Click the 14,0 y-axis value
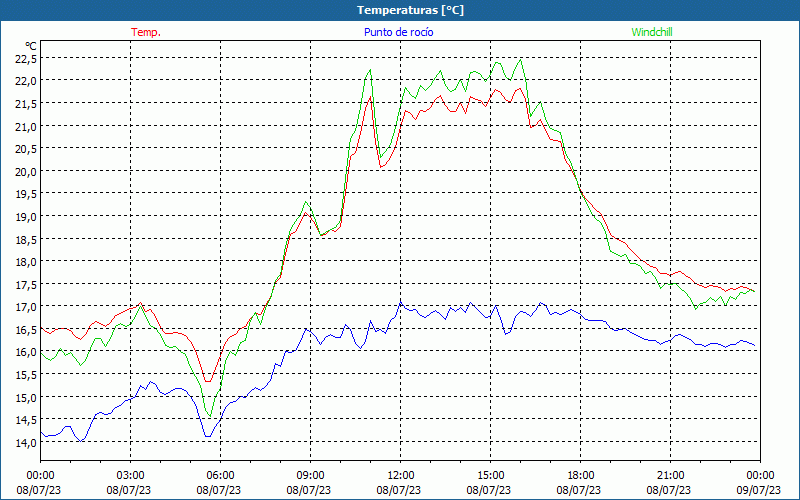The image size is (800, 500). (x=26, y=442)
